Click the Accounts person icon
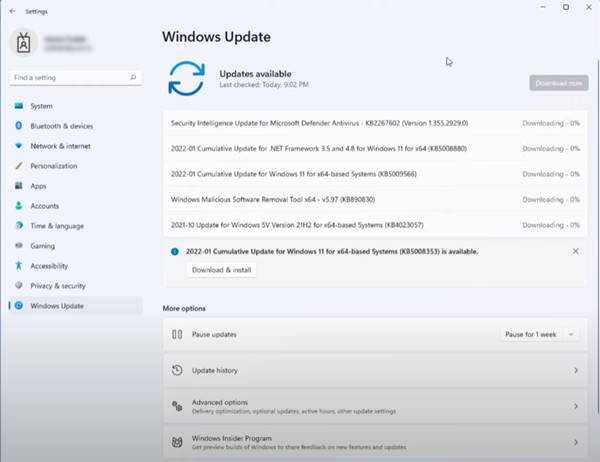Viewport: 600px width, 462px height. click(x=18, y=206)
